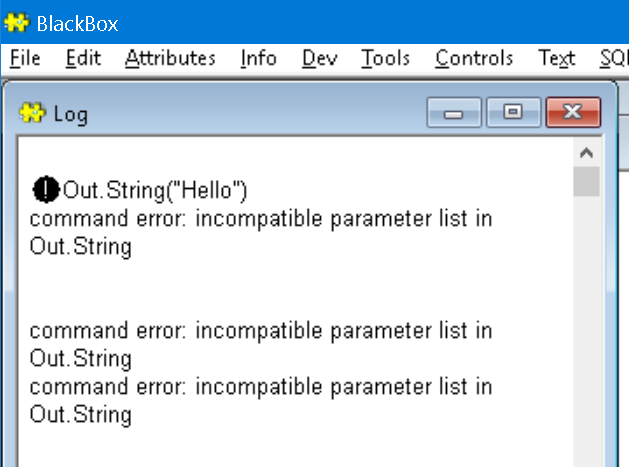Click the BlackBox app icon in title bar

tap(16, 23)
